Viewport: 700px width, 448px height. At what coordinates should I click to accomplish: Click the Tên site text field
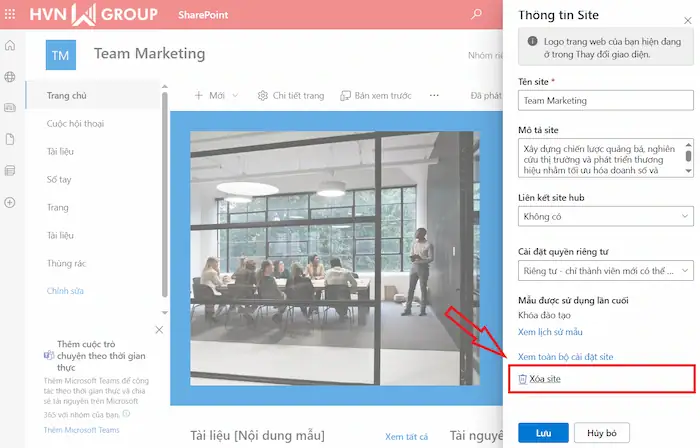pos(606,100)
